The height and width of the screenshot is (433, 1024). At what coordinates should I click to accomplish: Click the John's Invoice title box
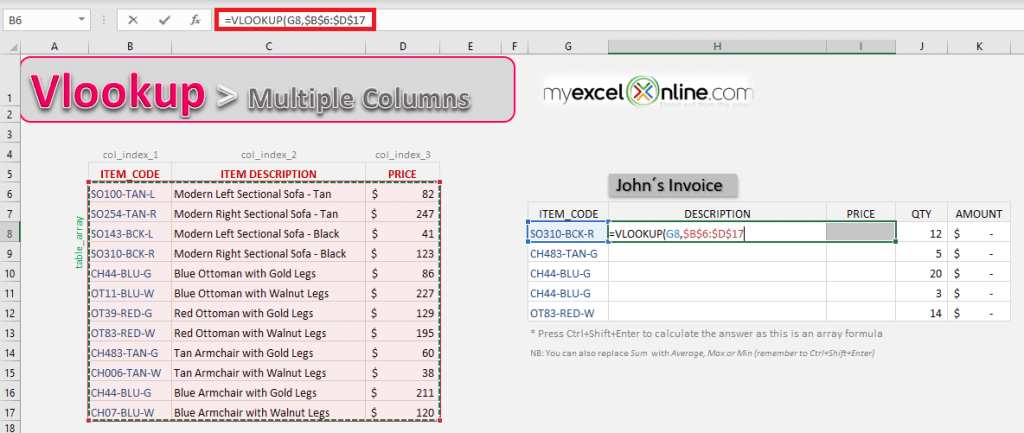671,184
